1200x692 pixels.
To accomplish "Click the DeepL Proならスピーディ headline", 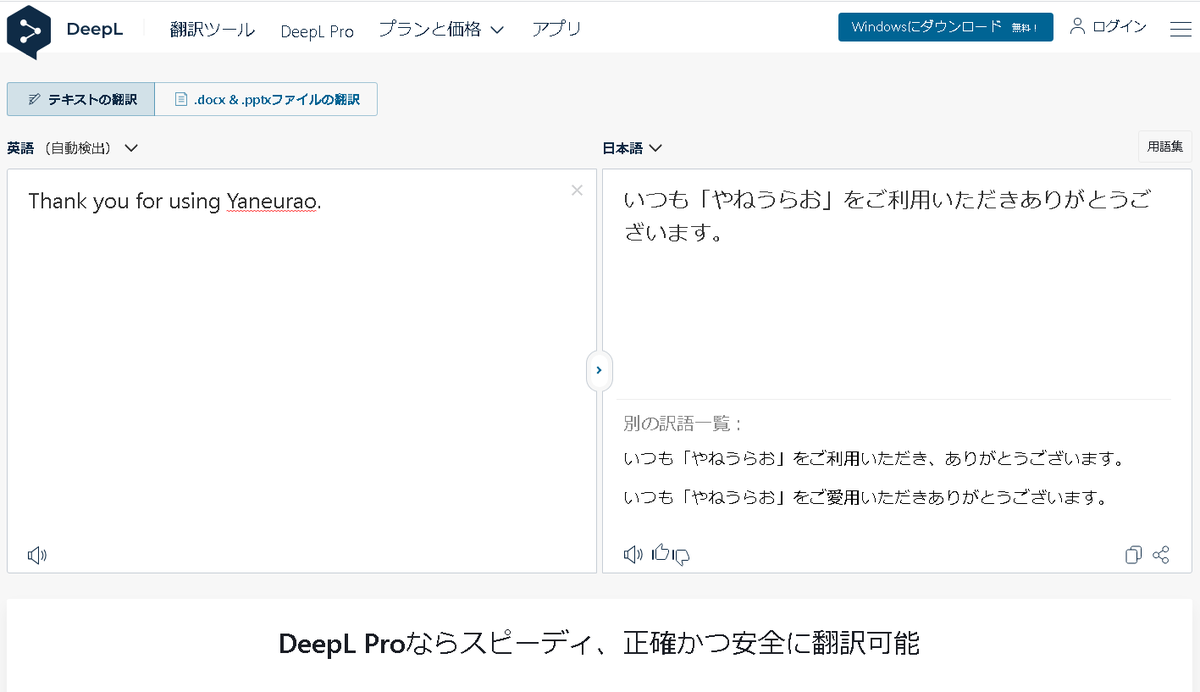I will coord(599,643).
